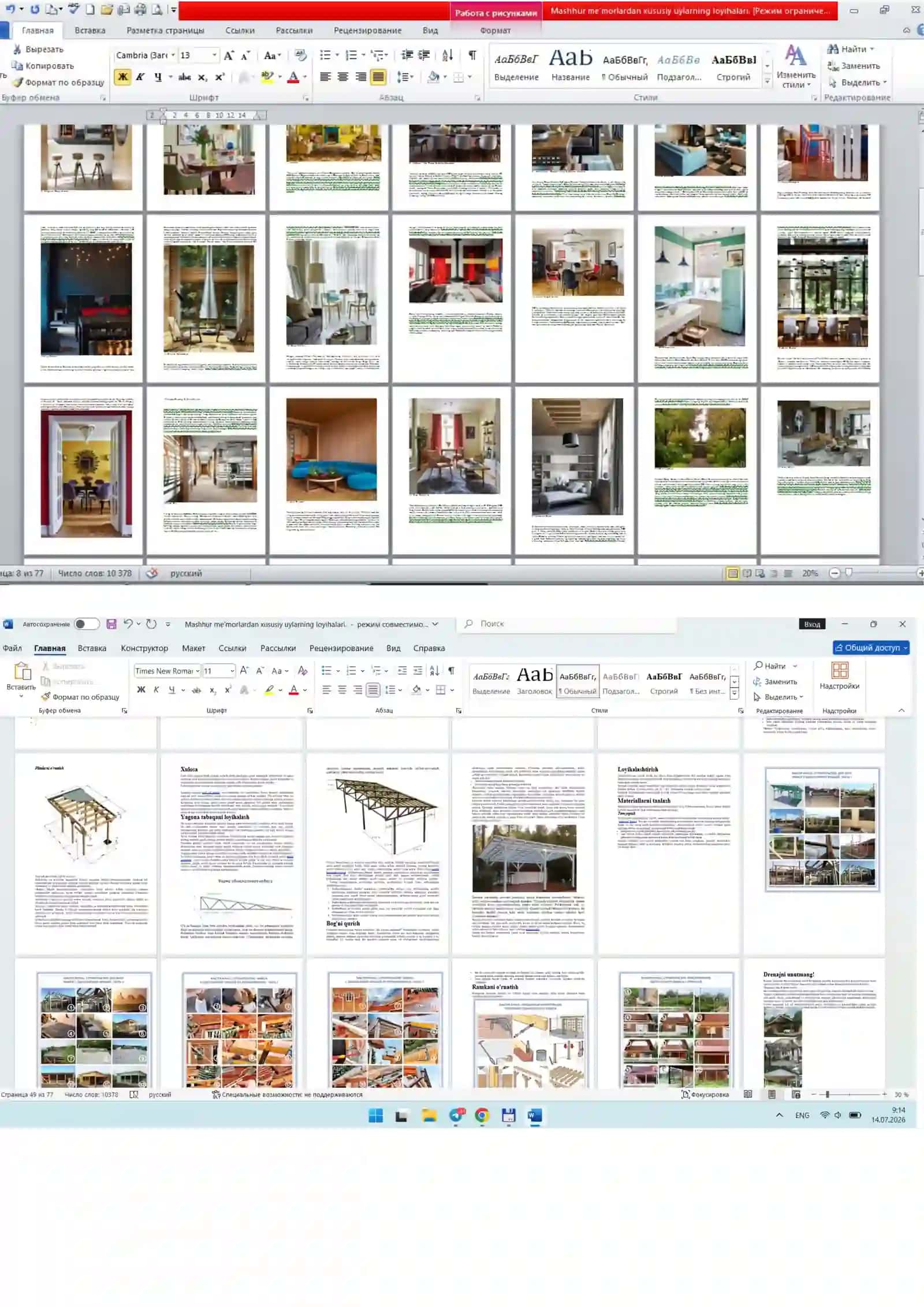Viewport: 924px width, 1307px height.
Task: Click yellow highlight color in lower Word window
Action: tap(269, 690)
